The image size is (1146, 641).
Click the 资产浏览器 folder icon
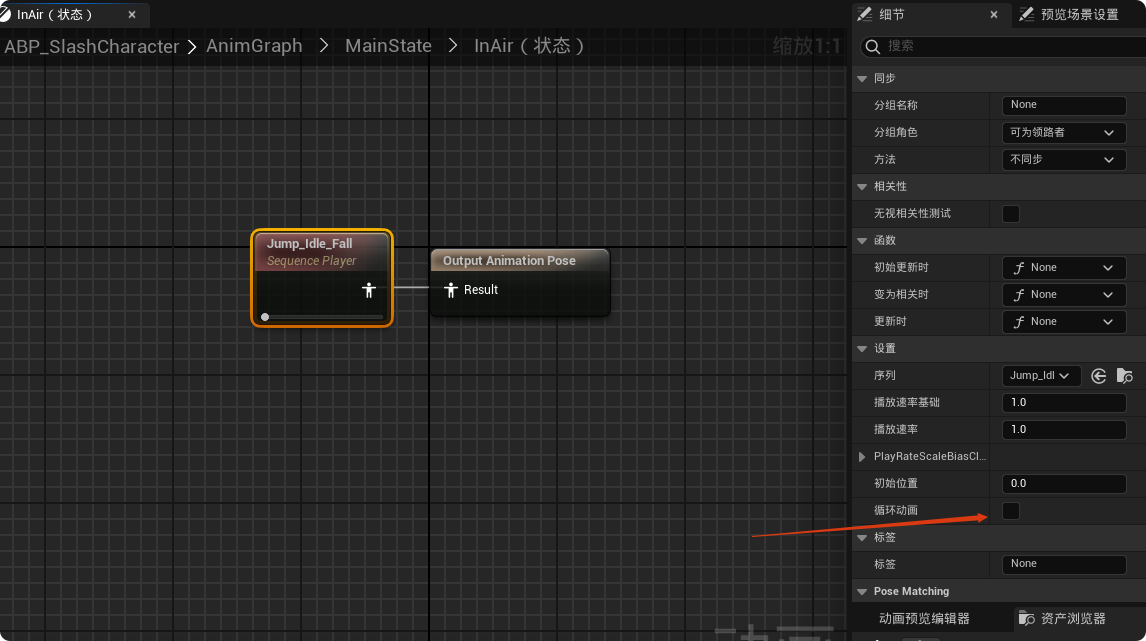tap(1026, 618)
